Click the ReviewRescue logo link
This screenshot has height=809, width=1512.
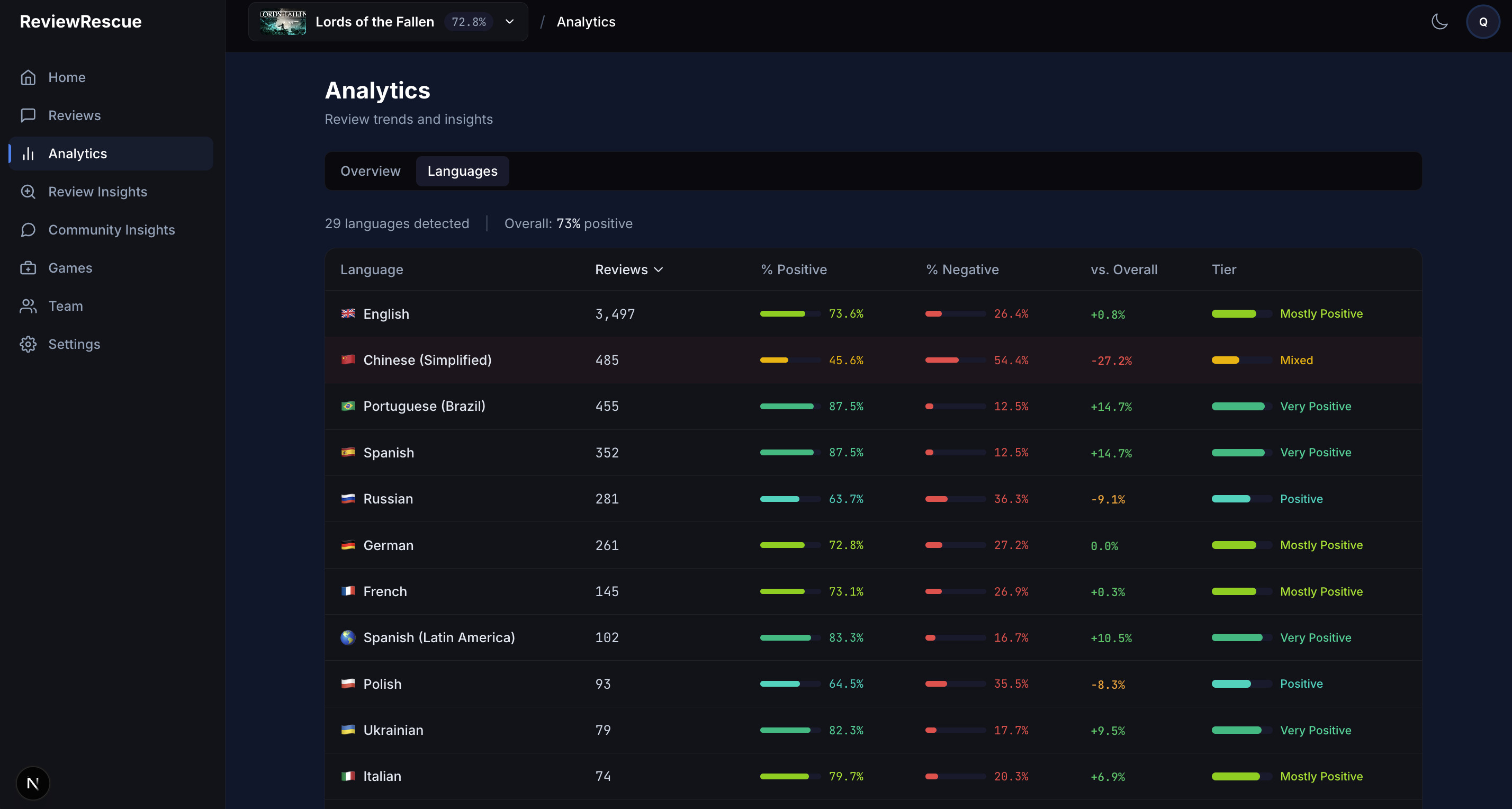[x=81, y=22]
